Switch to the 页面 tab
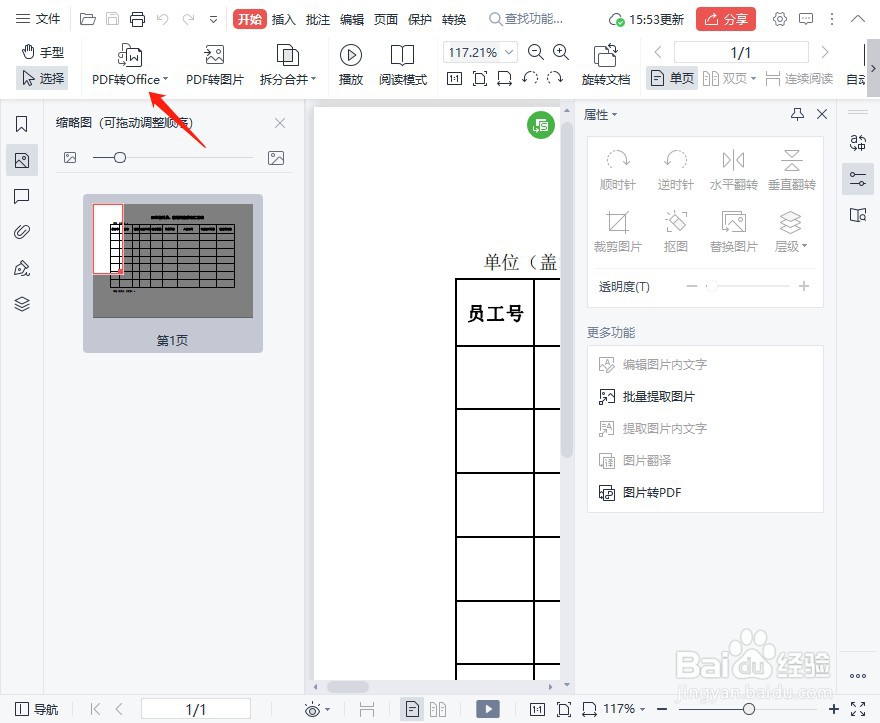The width and height of the screenshot is (880, 723). [386, 20]
